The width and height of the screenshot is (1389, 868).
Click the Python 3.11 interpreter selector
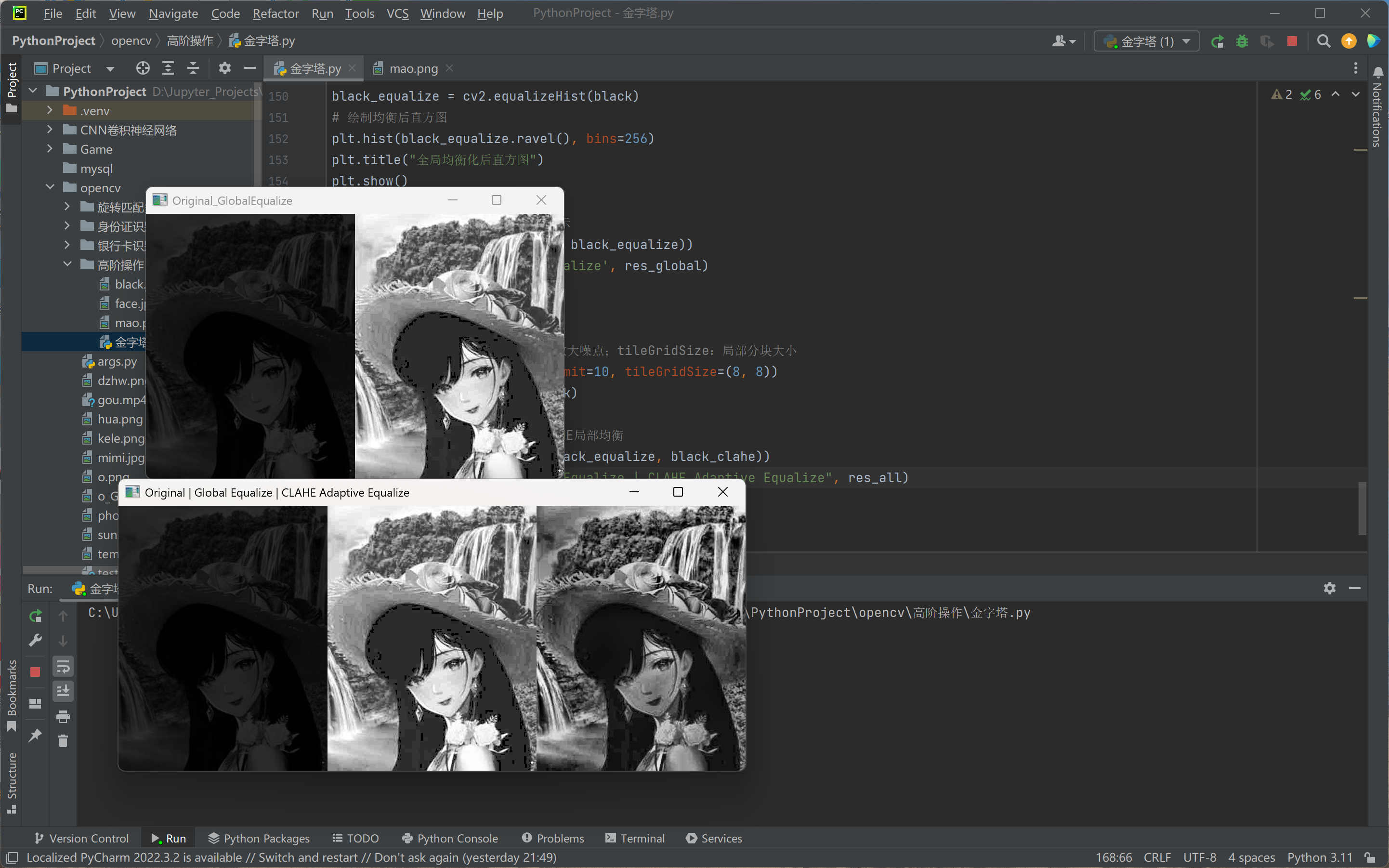[1320, 858]
